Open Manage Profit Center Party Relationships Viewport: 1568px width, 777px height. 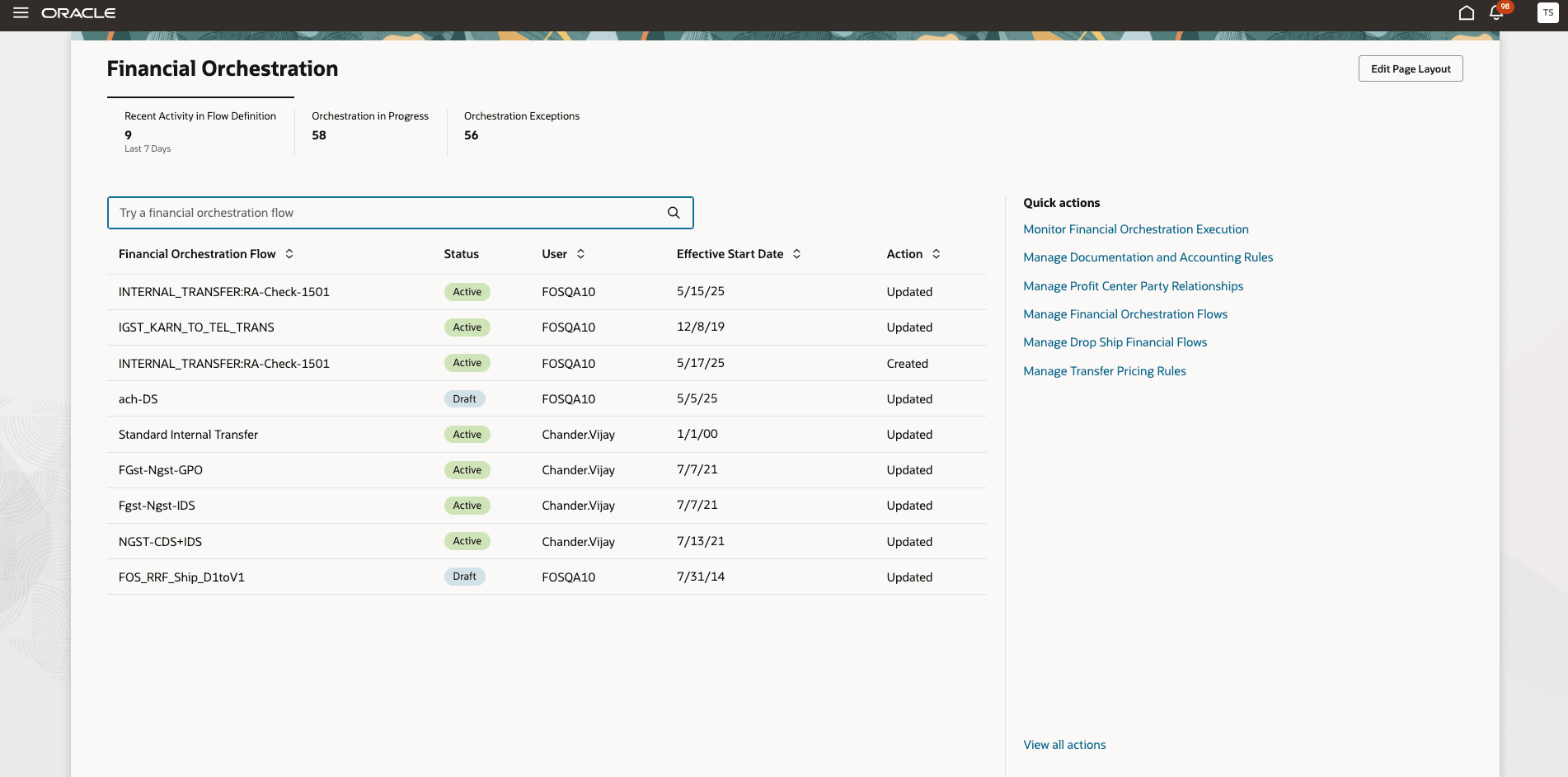point(1133,286)
